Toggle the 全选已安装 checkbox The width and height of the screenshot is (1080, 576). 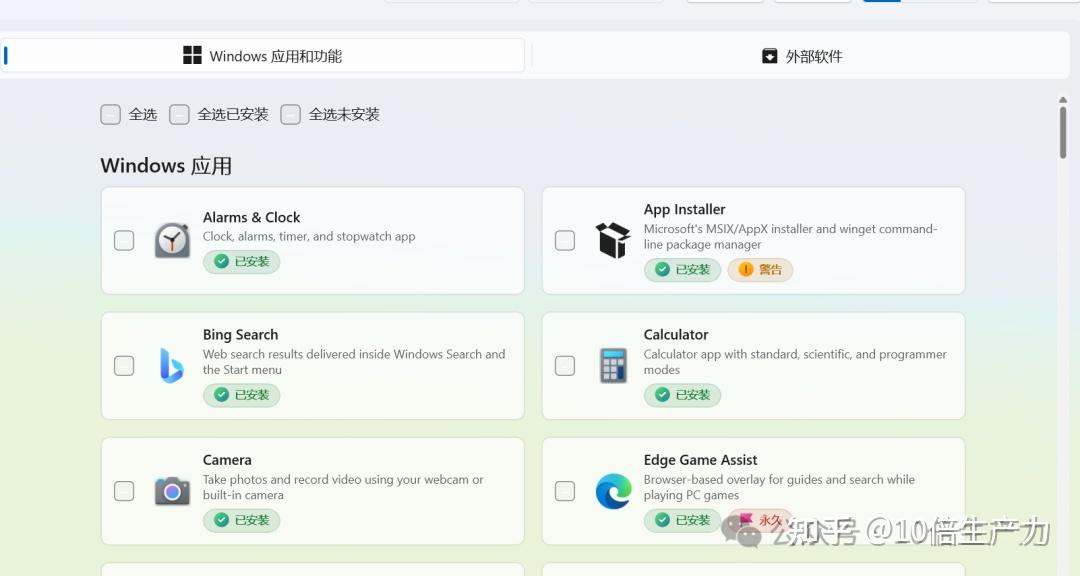(x=179, y=114)
